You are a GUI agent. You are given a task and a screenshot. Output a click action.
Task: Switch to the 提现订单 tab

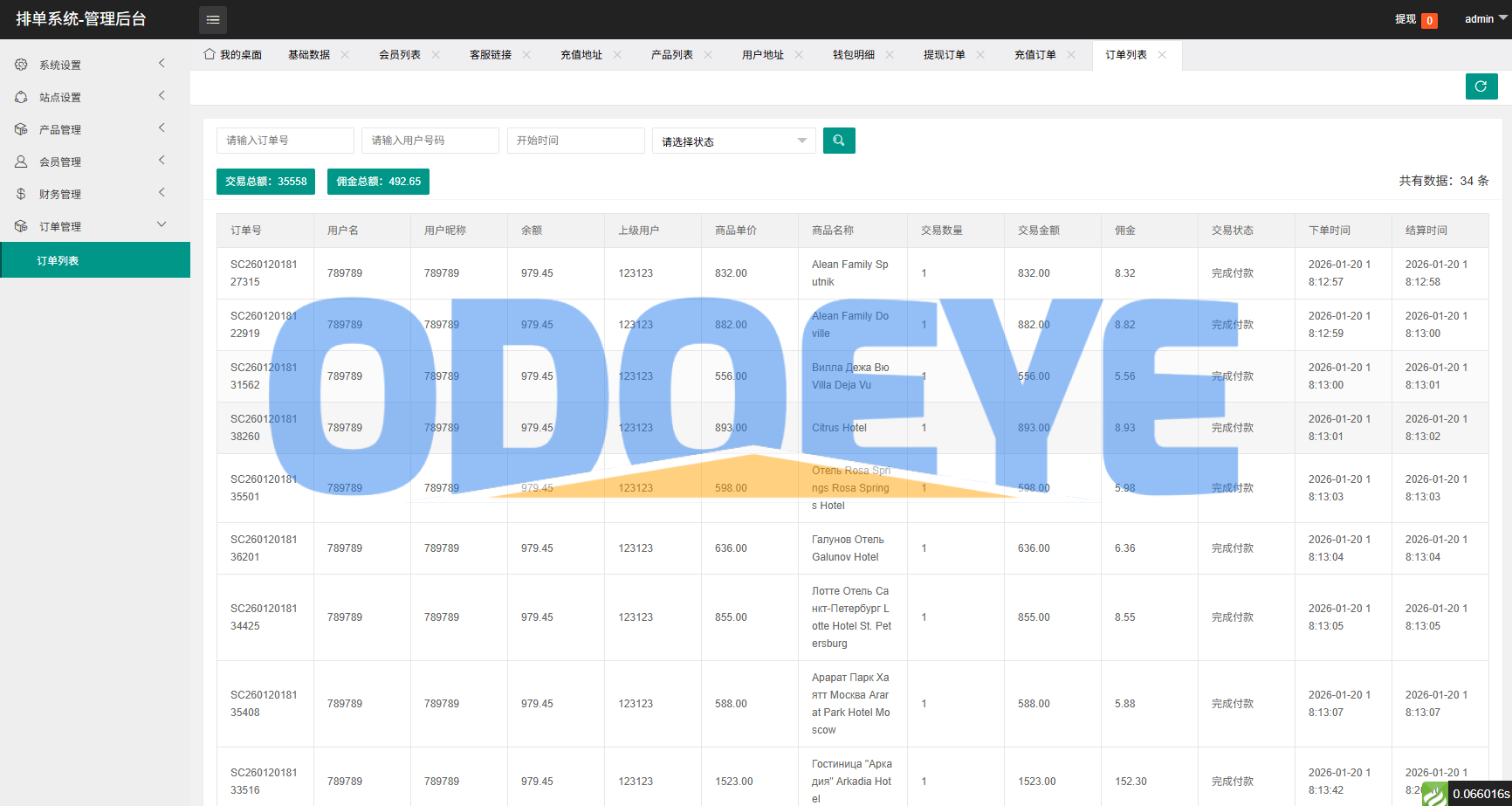tap(944, 54)
